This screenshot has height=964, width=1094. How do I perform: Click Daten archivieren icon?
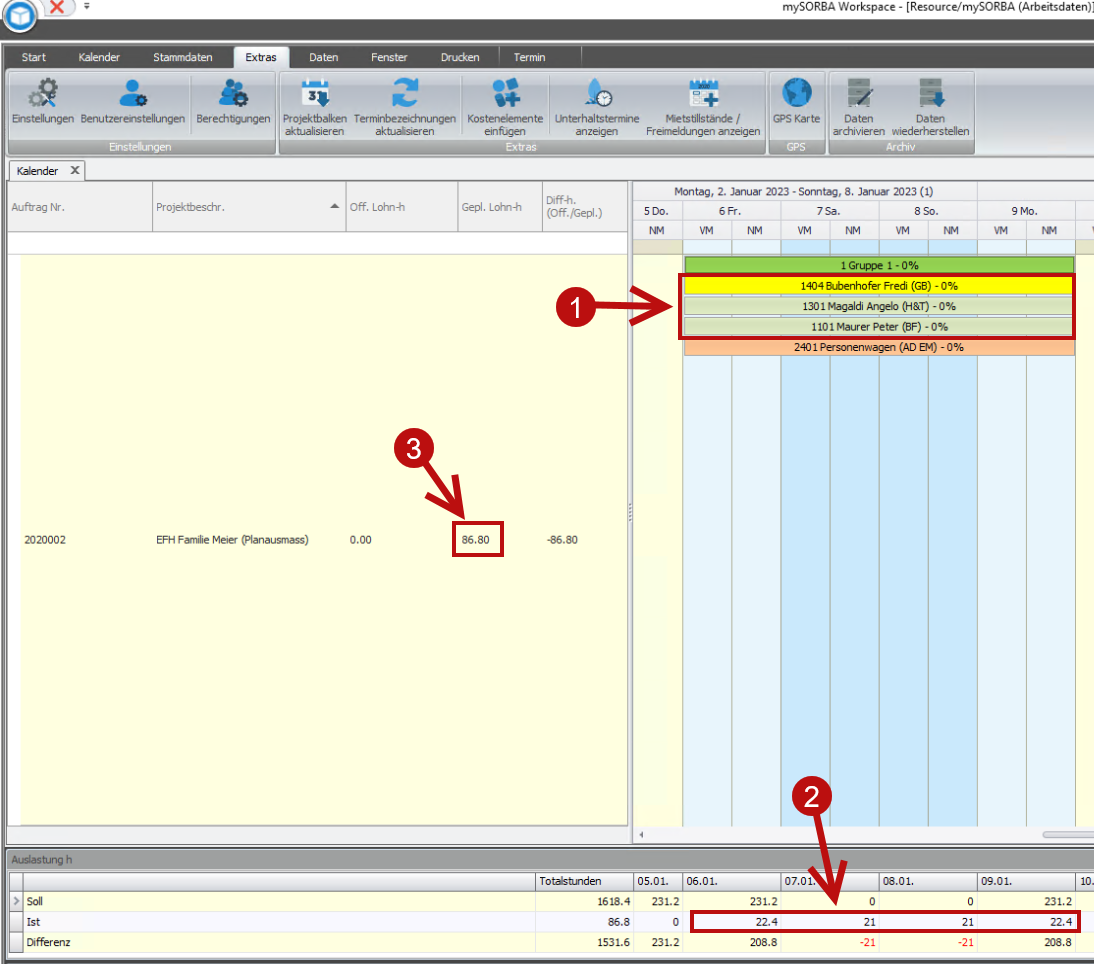click(x=859, y=96)
